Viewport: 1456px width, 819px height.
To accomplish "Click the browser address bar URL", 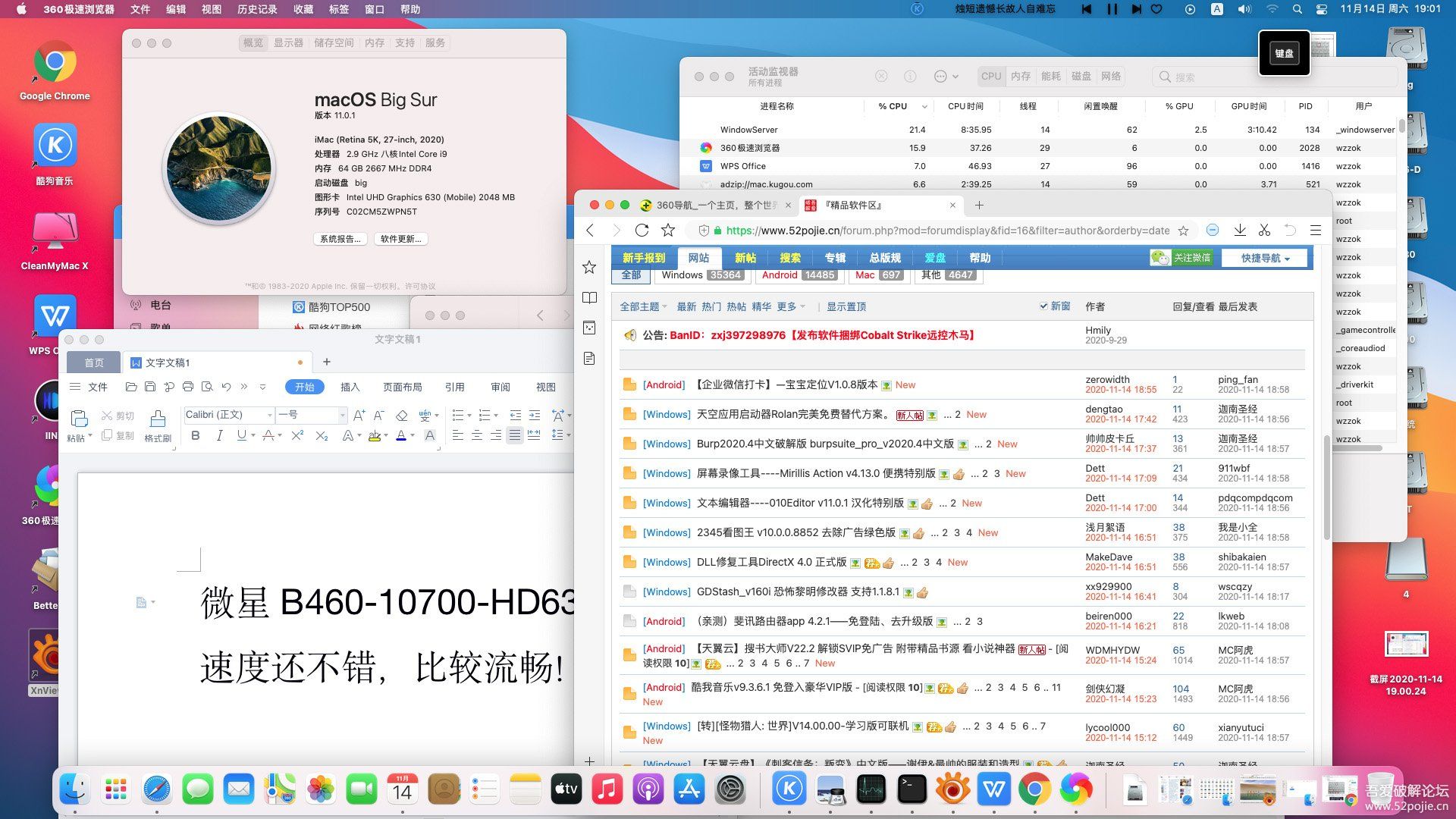I will (x=947, y=231).
